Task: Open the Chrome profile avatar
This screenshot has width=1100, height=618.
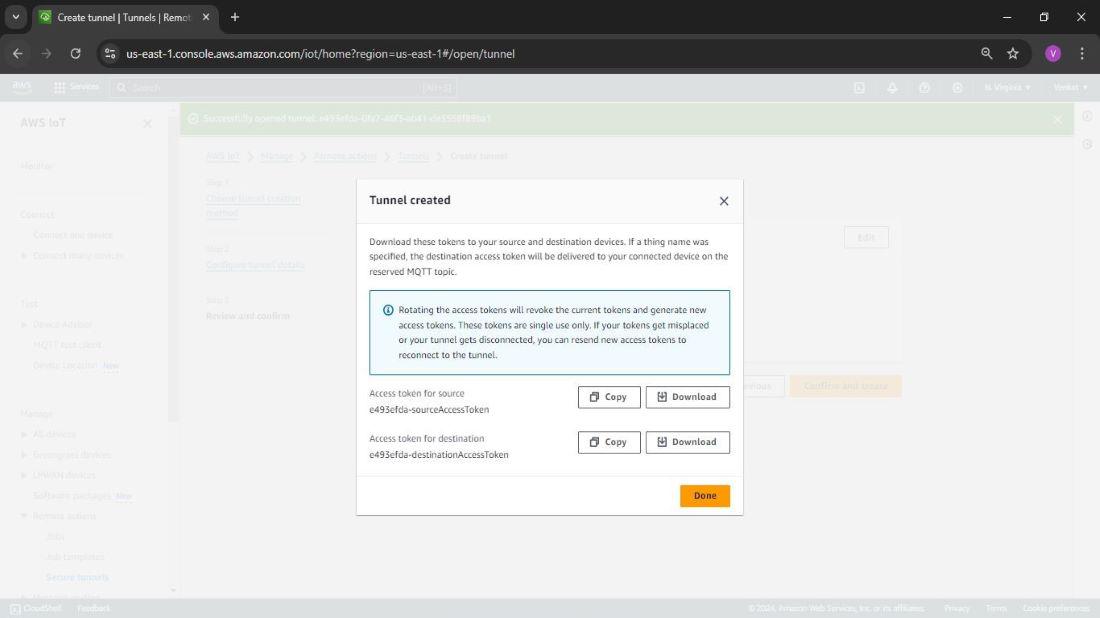Action: (1052, 53)
